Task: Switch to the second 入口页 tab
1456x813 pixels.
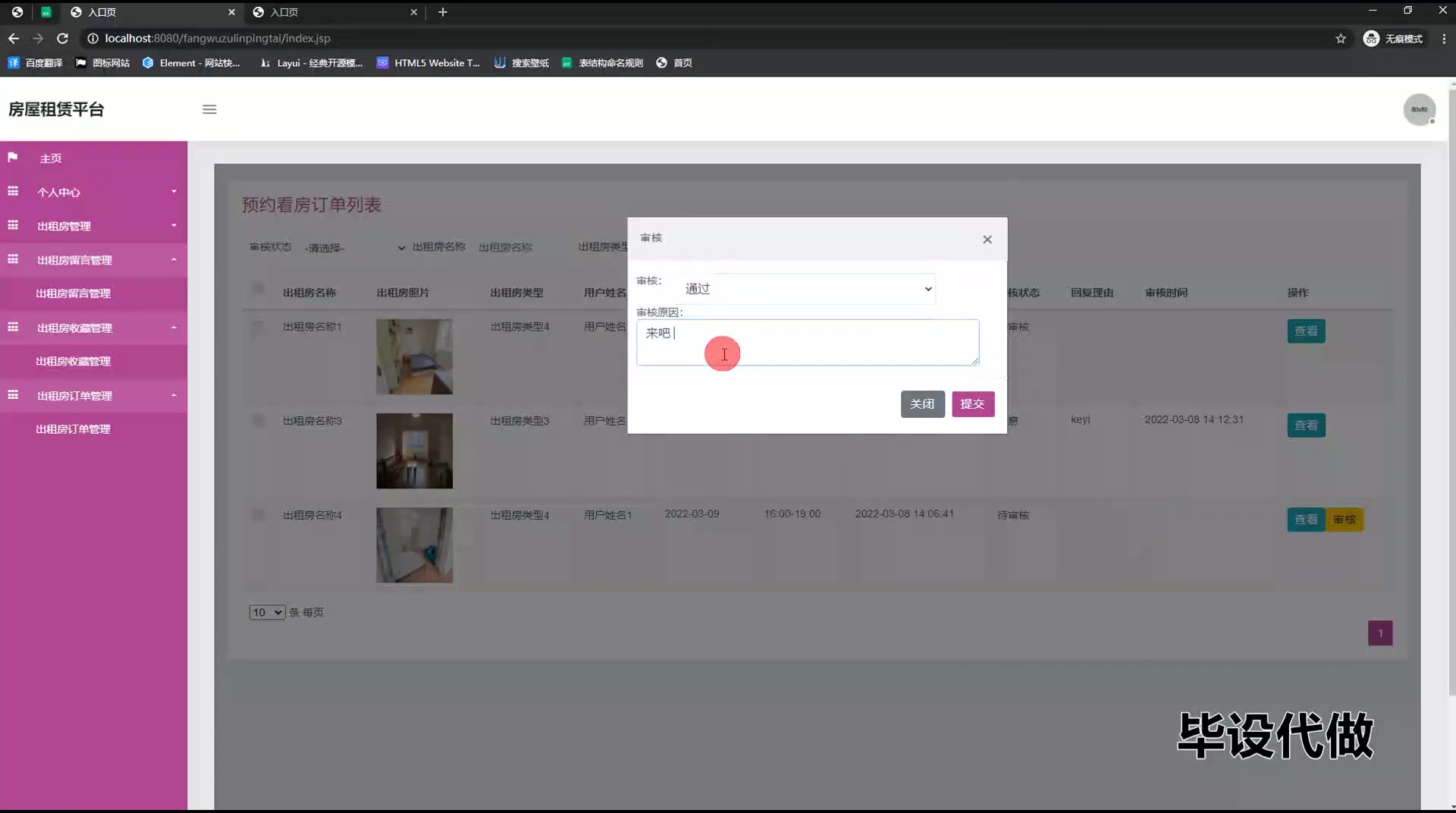Action: click(334, 12)
